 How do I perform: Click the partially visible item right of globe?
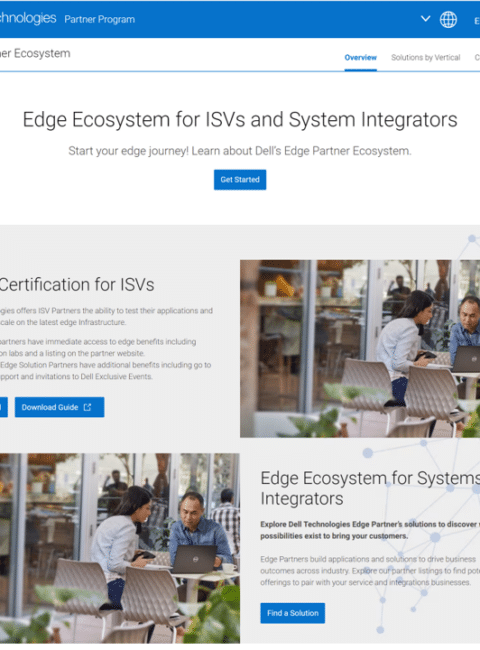(477, 21)
